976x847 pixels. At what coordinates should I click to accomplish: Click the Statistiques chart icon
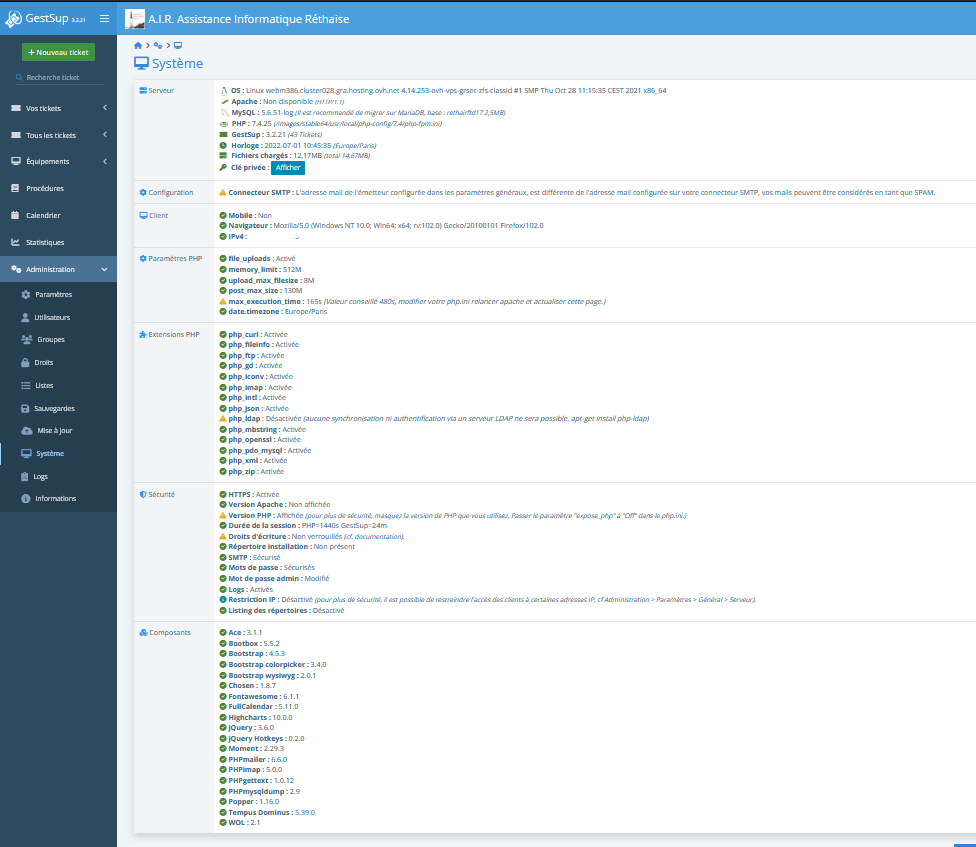click(15, 242)
